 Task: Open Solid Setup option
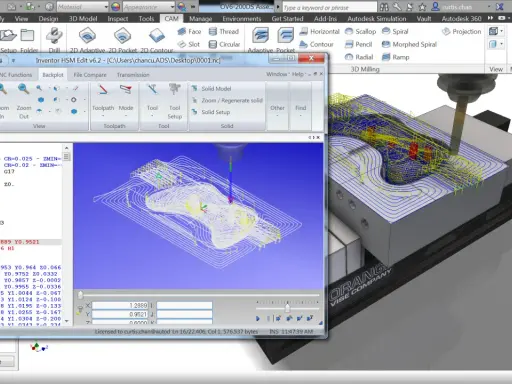pos(211,112)
